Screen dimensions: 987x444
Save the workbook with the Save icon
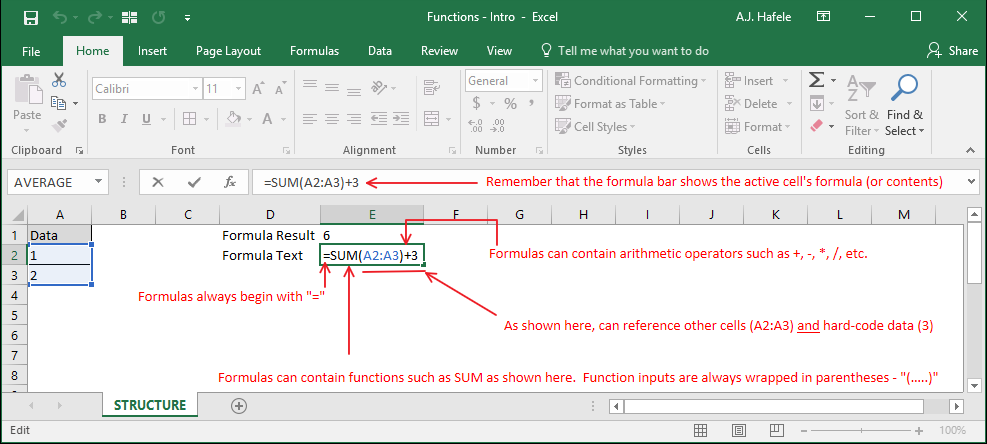point(30,18)
